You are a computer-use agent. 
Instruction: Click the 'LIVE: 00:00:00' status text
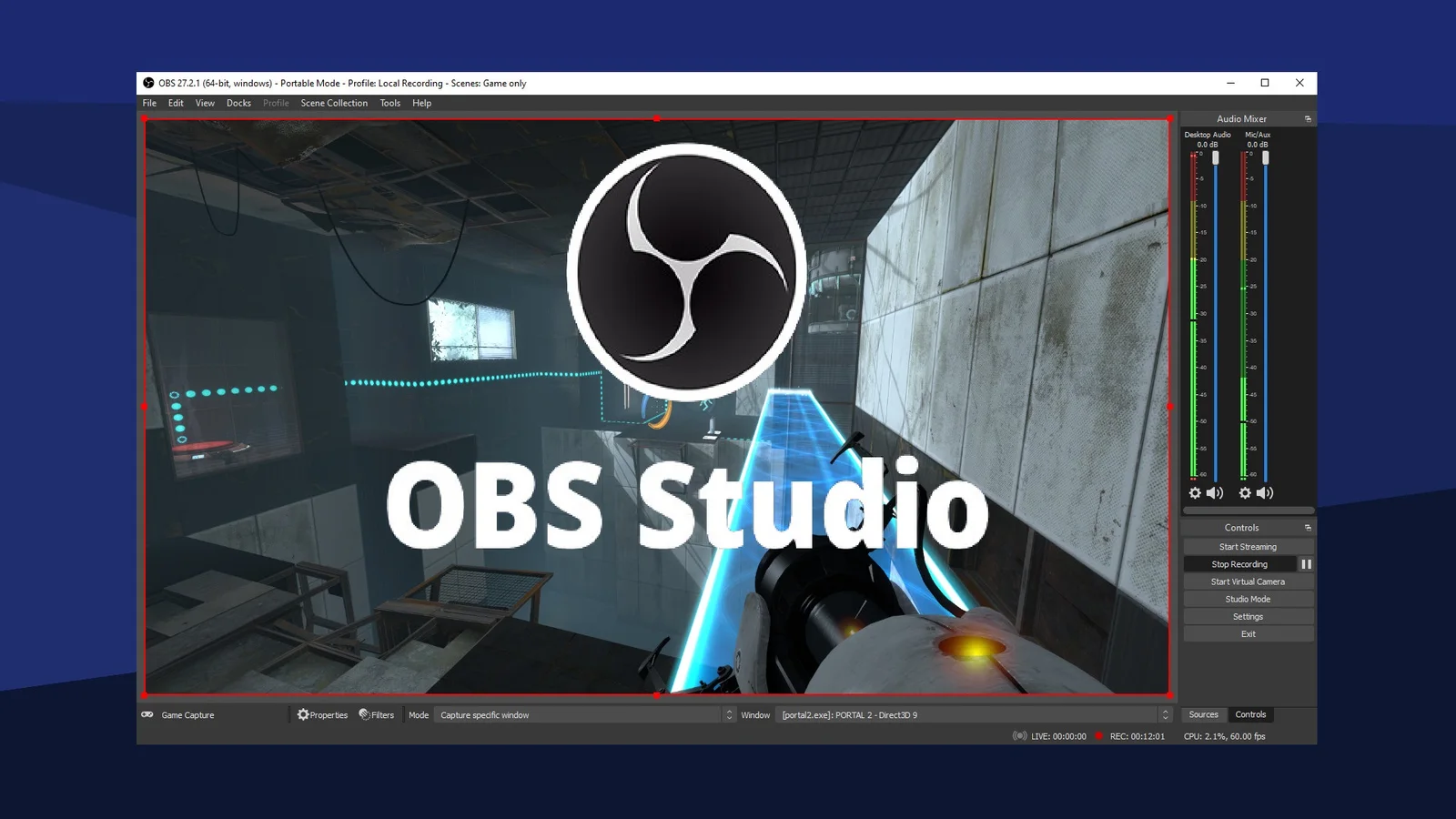coord(1058,736)
